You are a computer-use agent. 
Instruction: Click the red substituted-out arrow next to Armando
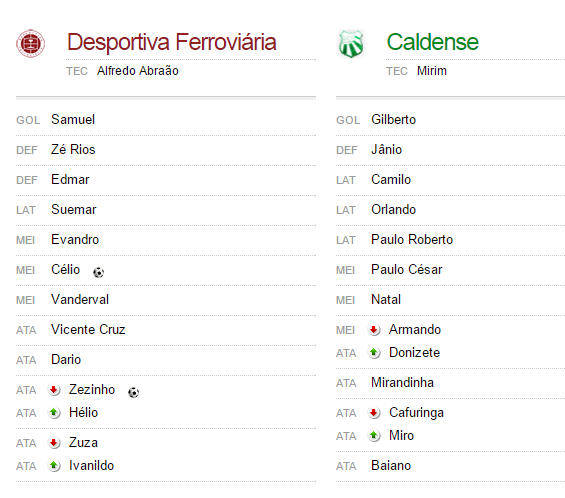374,330
